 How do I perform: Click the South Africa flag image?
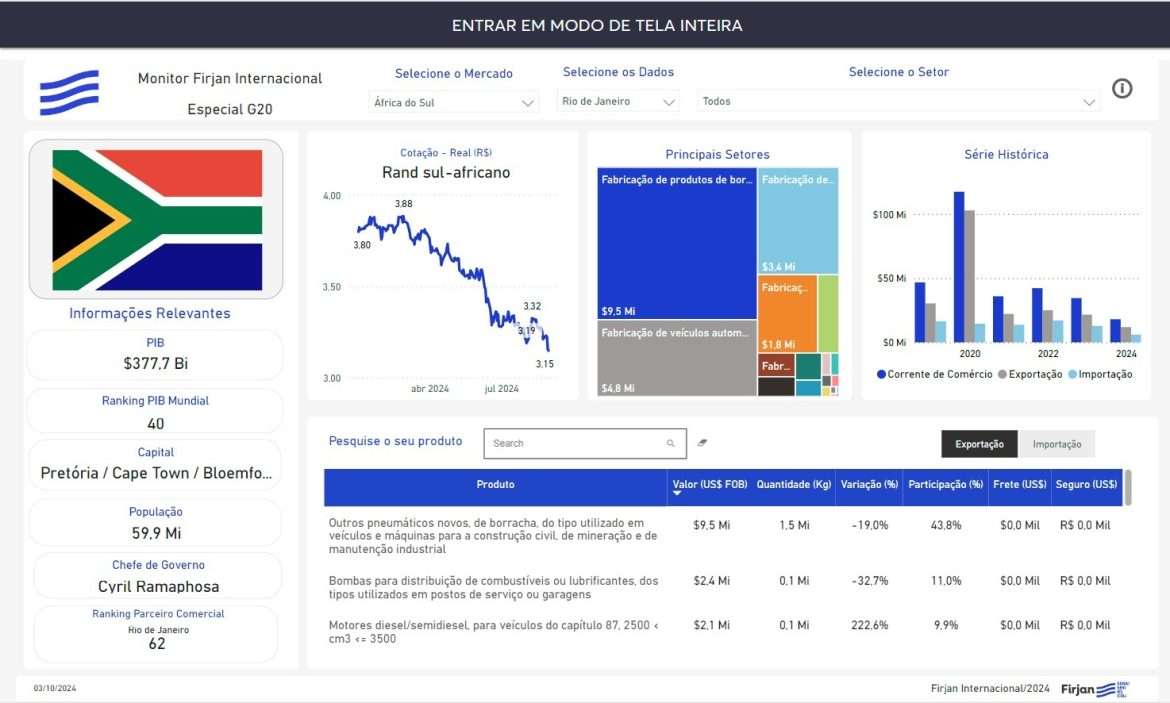coord(156,220)
